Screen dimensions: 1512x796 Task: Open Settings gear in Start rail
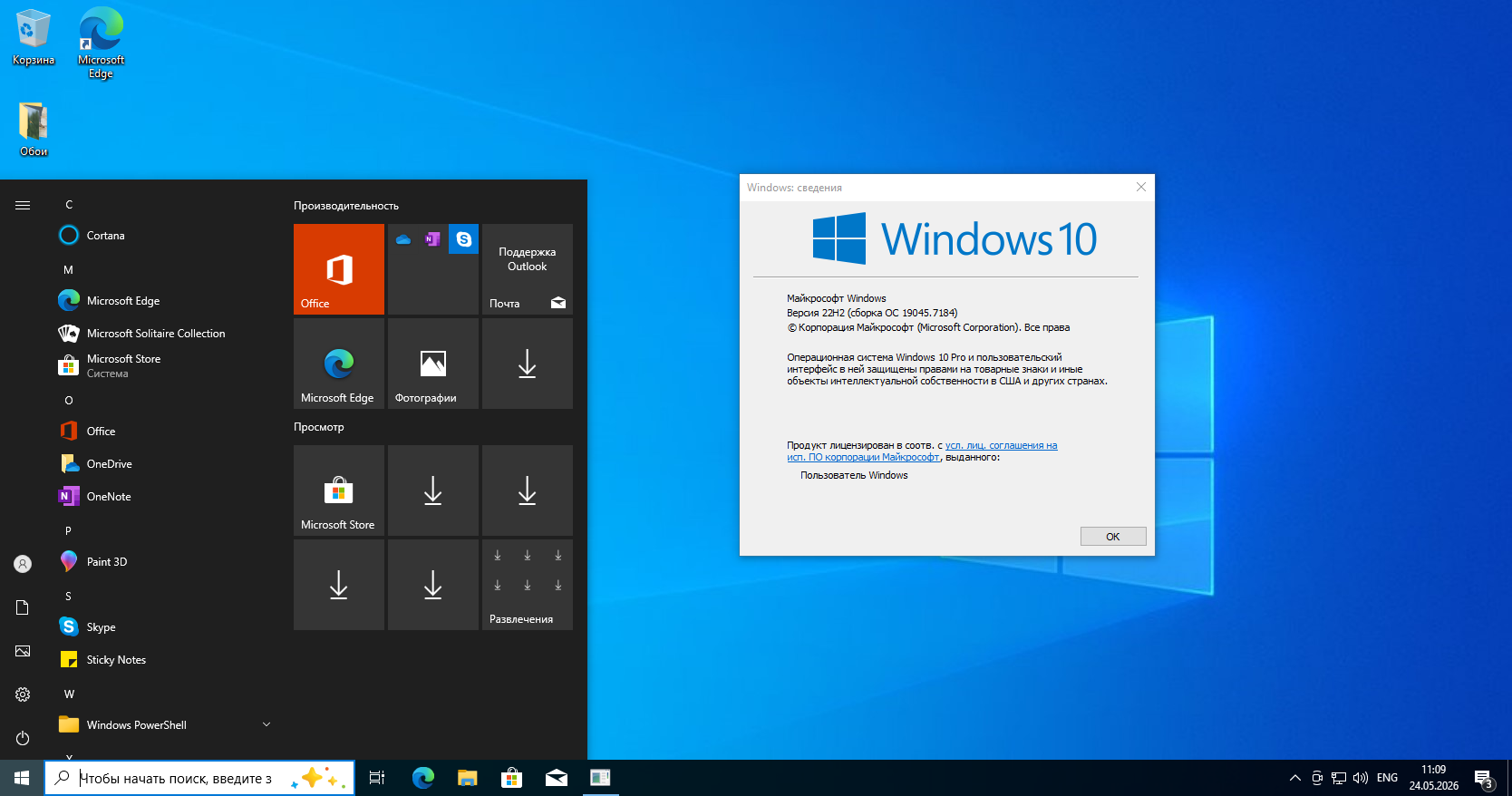[x=23, y=694]
